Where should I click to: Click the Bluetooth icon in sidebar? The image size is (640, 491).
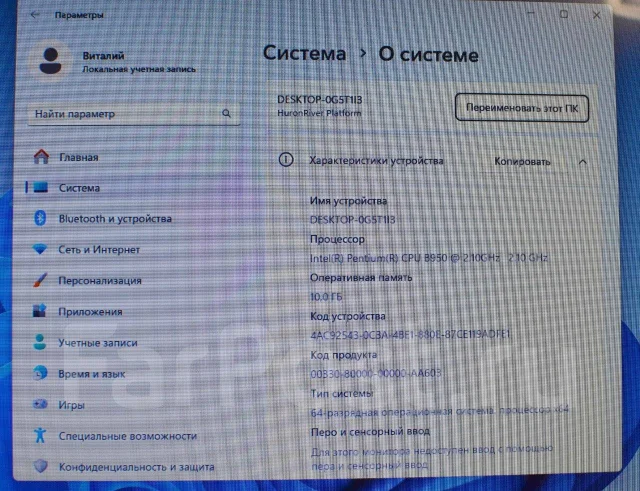coord(40,218)
